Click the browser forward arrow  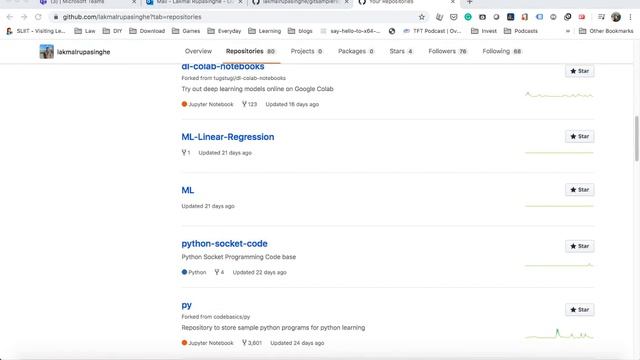click(x=24, y=17)
